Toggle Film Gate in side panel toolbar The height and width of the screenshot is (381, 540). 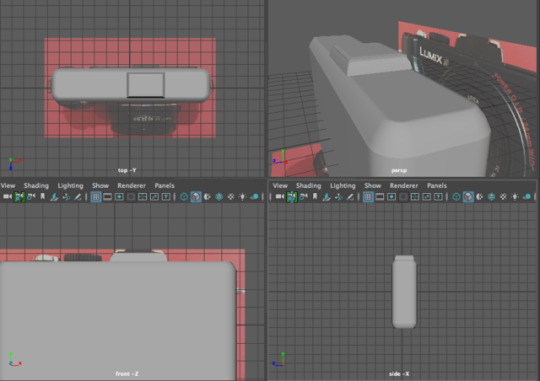(380, 197)
